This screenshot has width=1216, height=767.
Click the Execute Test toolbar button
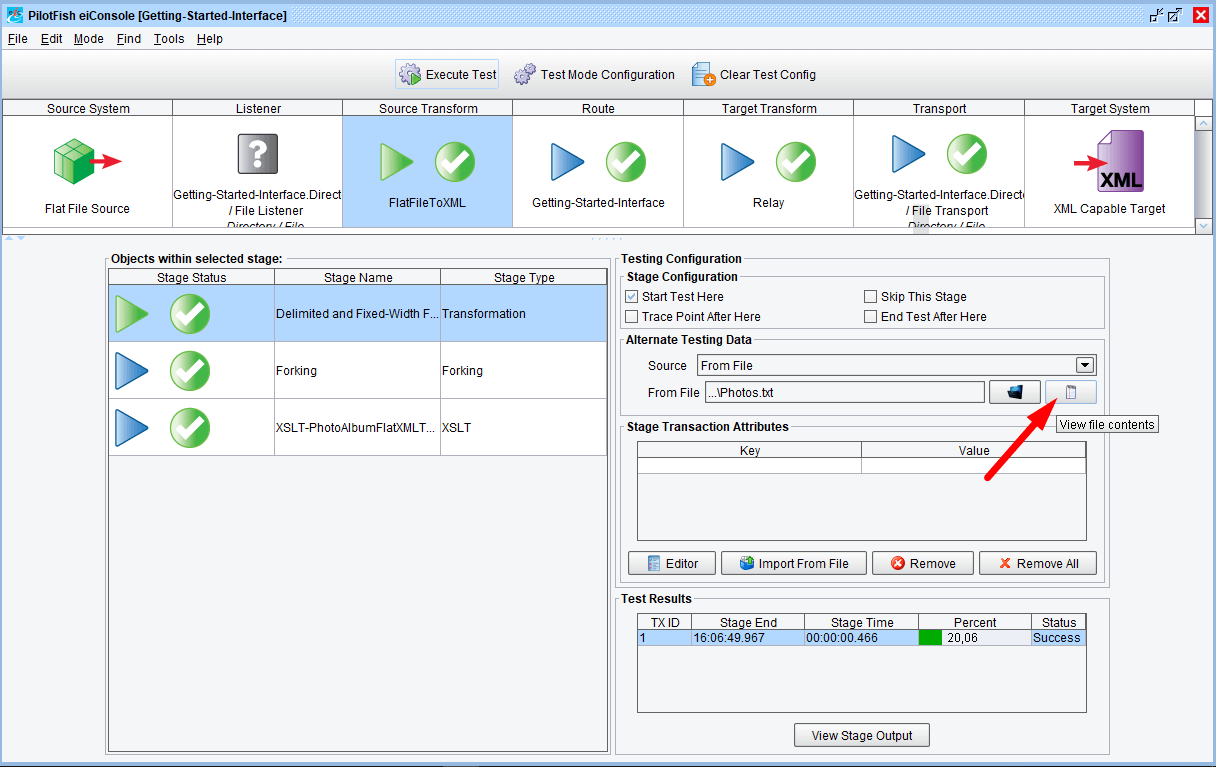point(447,74)
